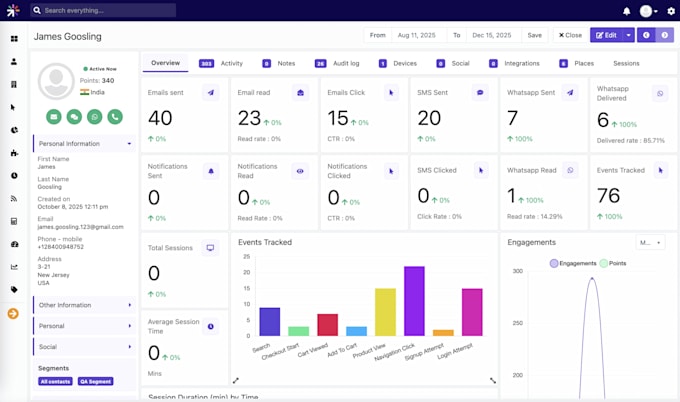This screenshot has width=680, height=402.
Task: Expand the Other Information section
Action: [x=85, y=305]
